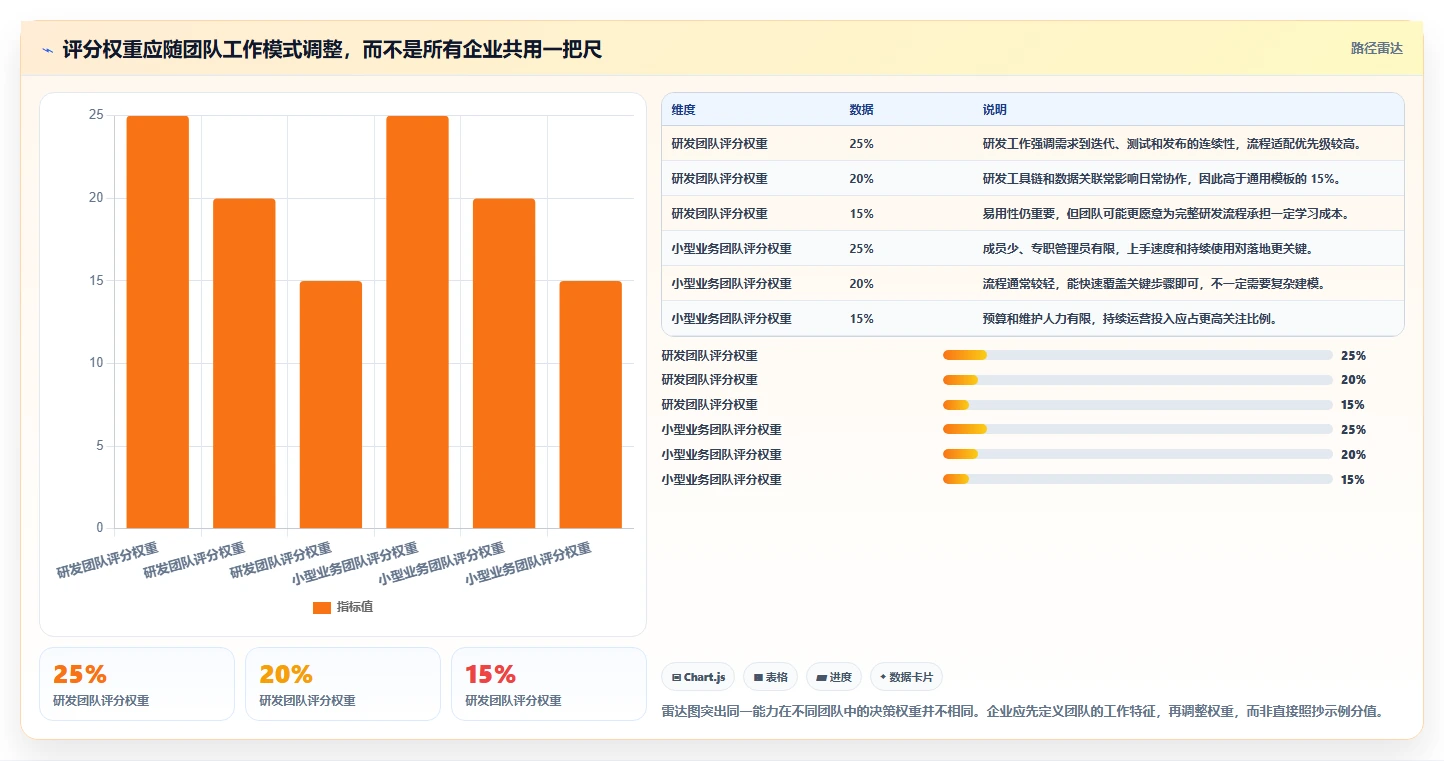Open the amber 20% stat card
Image resolution: width=1444 pixels, height=761 pixels.
343,684
